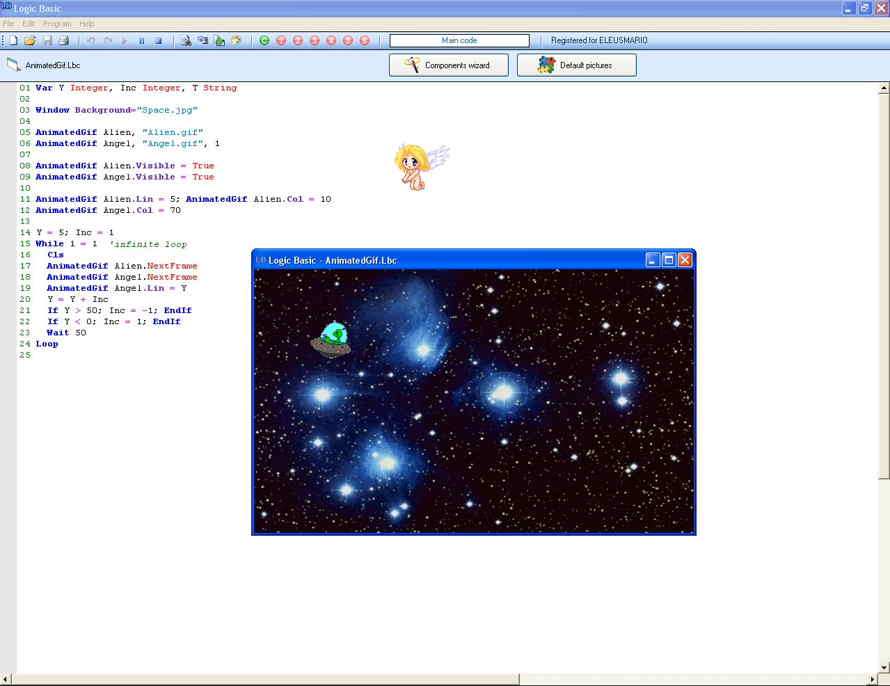
Task: Click the "Angel.gif" string on line 06
Action: 173,144
